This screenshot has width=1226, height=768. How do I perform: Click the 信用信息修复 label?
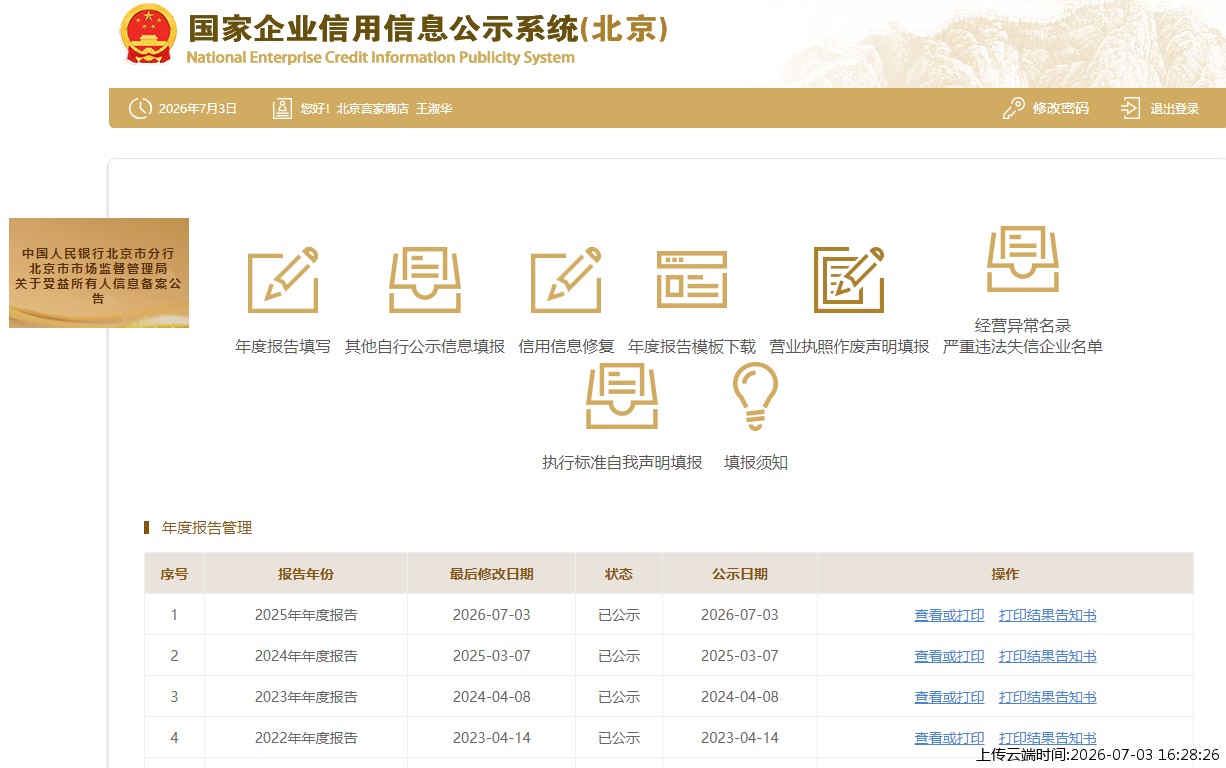[x=566, y=347]
